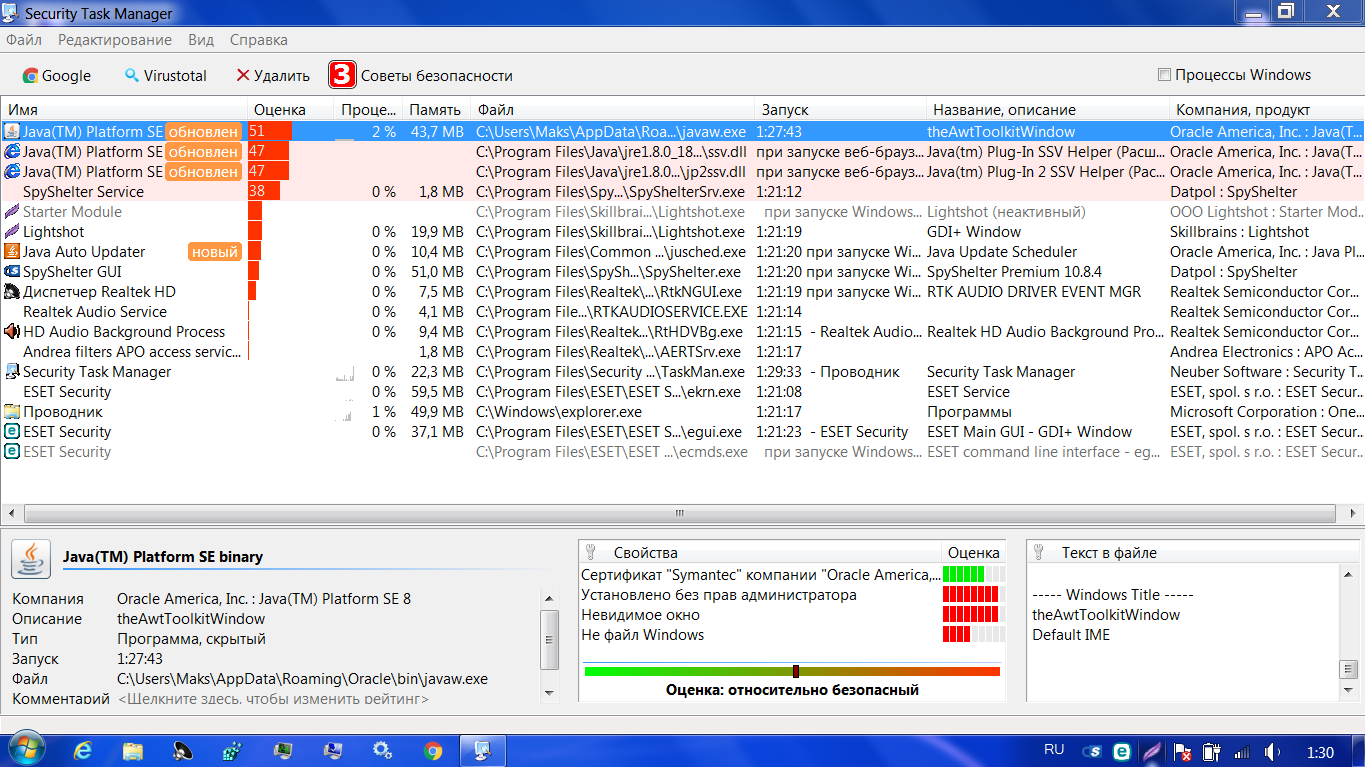
Task: Click the Диспетчер Realtek HD icon
Action: [12, 291]
